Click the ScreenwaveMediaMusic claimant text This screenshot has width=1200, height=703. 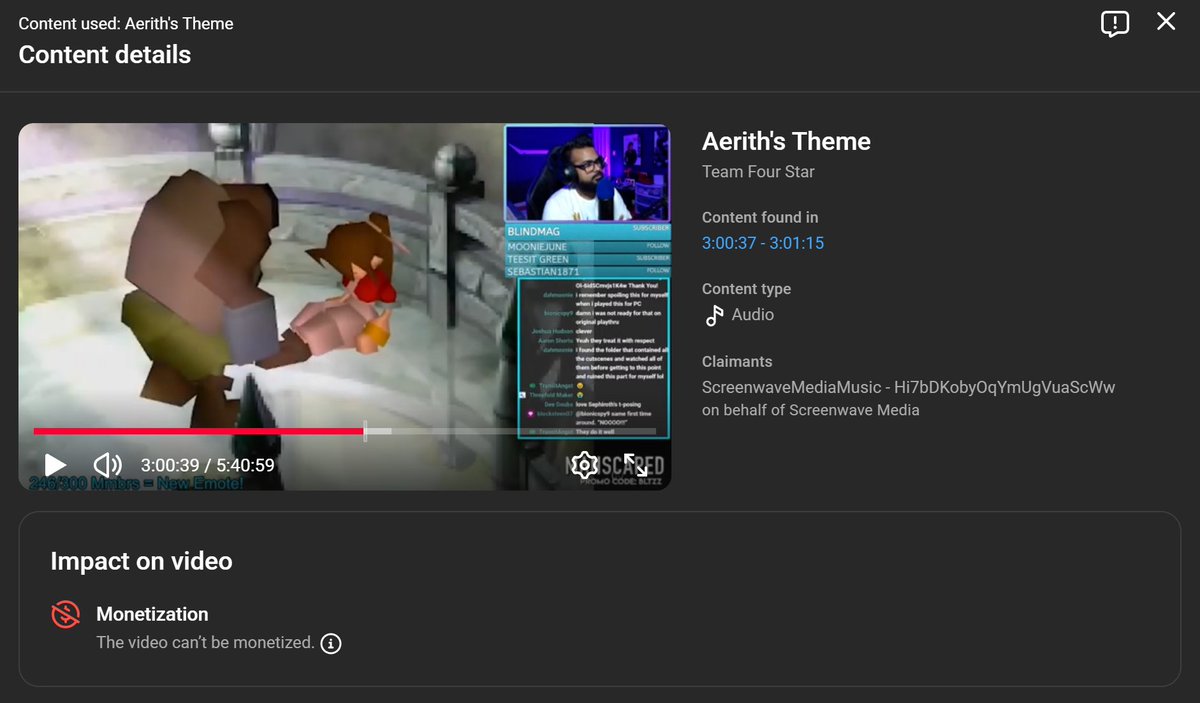pyautogui.click(x=908, y=387)
